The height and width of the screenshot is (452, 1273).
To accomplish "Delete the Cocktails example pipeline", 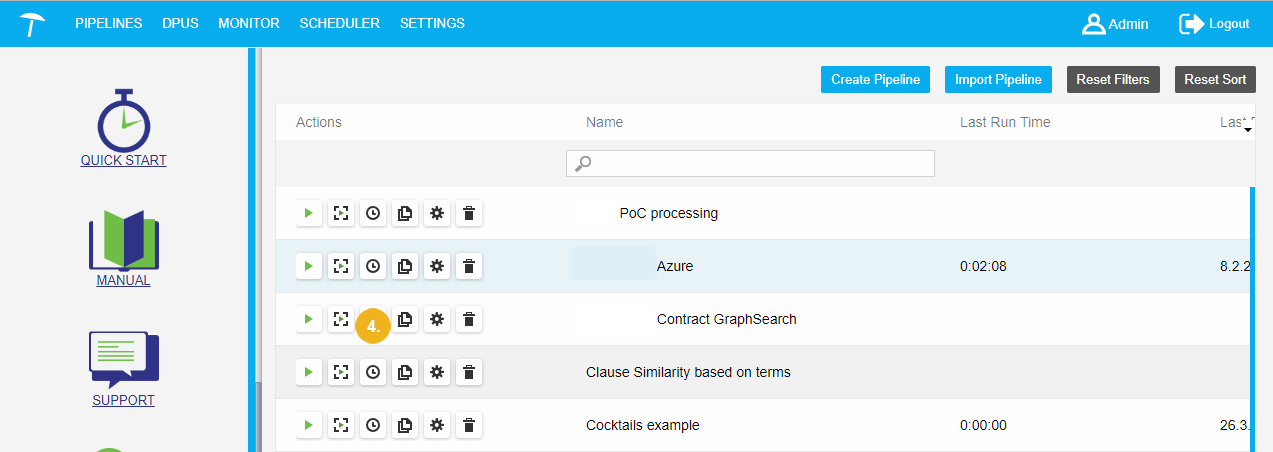I will [469, 425].
